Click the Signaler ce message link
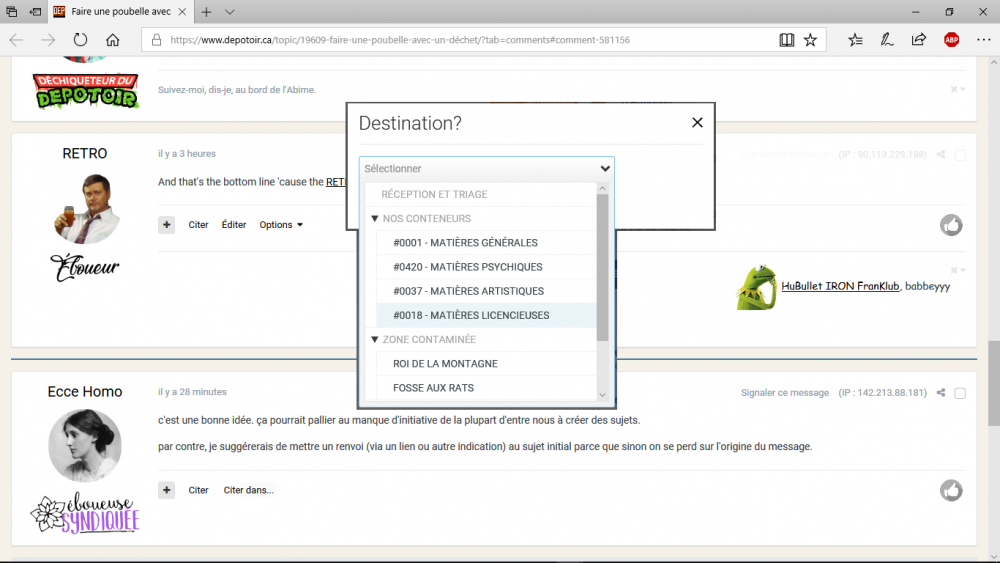This screenshot has width=1000, height=563. 784,393
